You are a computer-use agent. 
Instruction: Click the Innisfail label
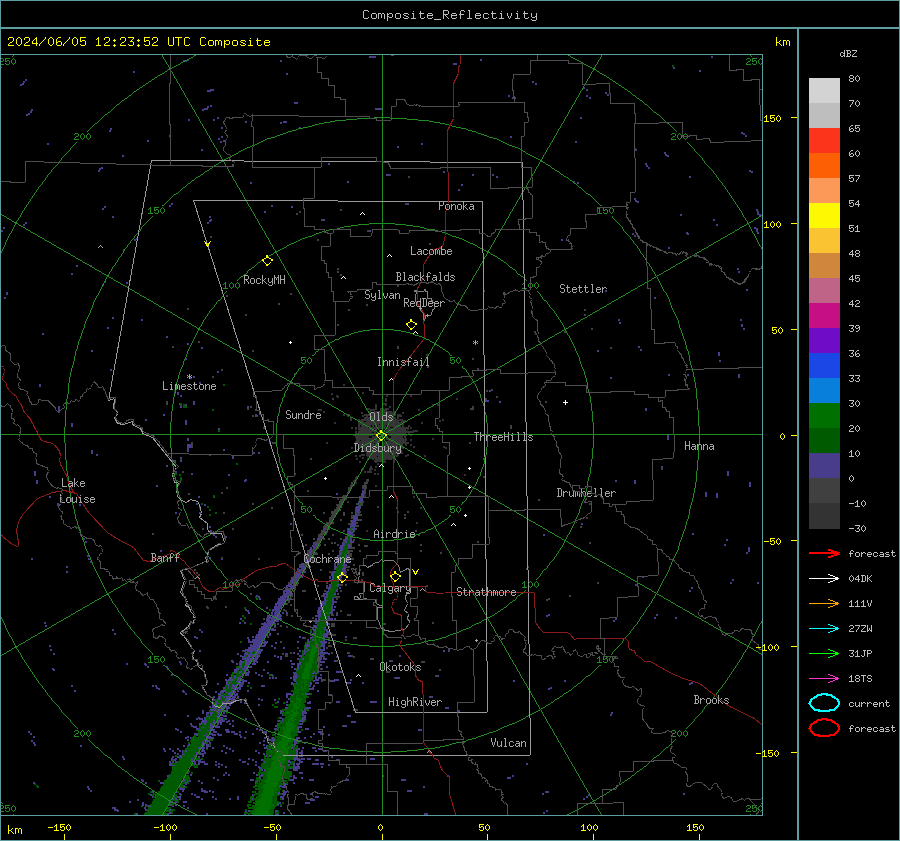tap(403, 362)
